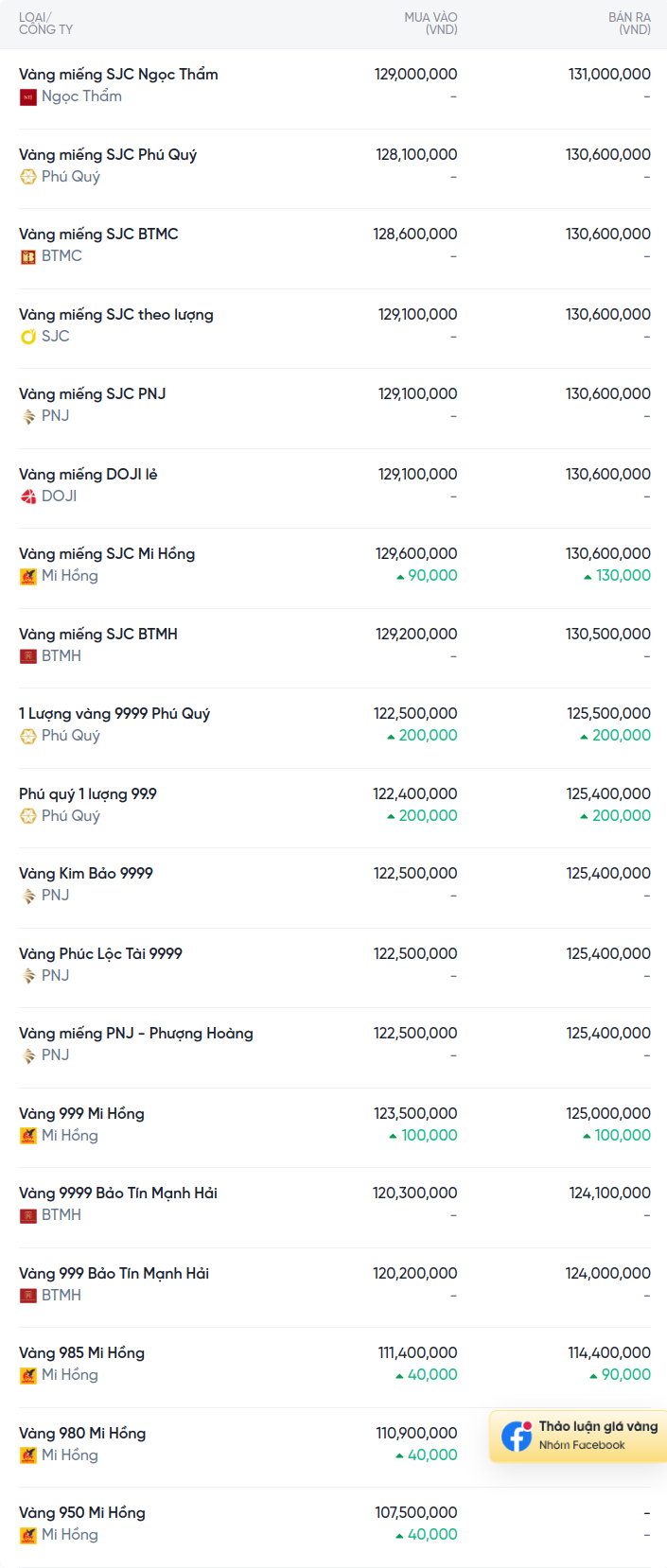Click the red DOJI logo icon

[x=28, y=497]
